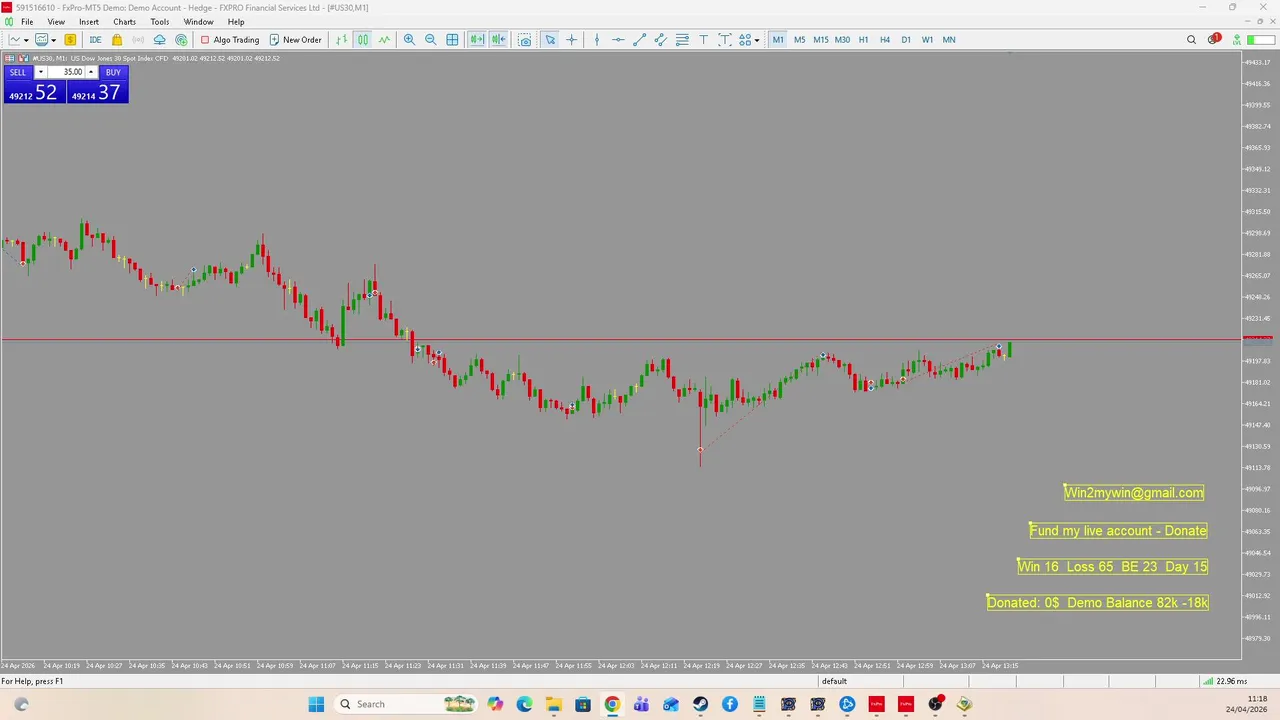Open the File menu
Screen dimensions: 1280x720
(x=27, y=22)
